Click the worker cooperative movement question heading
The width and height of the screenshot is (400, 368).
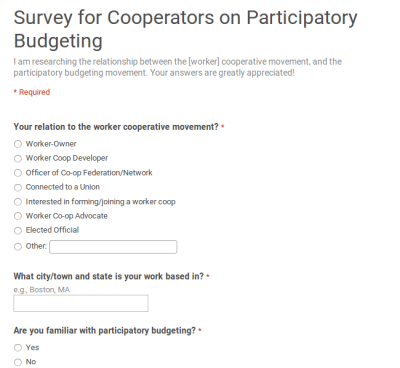(116, 127)
